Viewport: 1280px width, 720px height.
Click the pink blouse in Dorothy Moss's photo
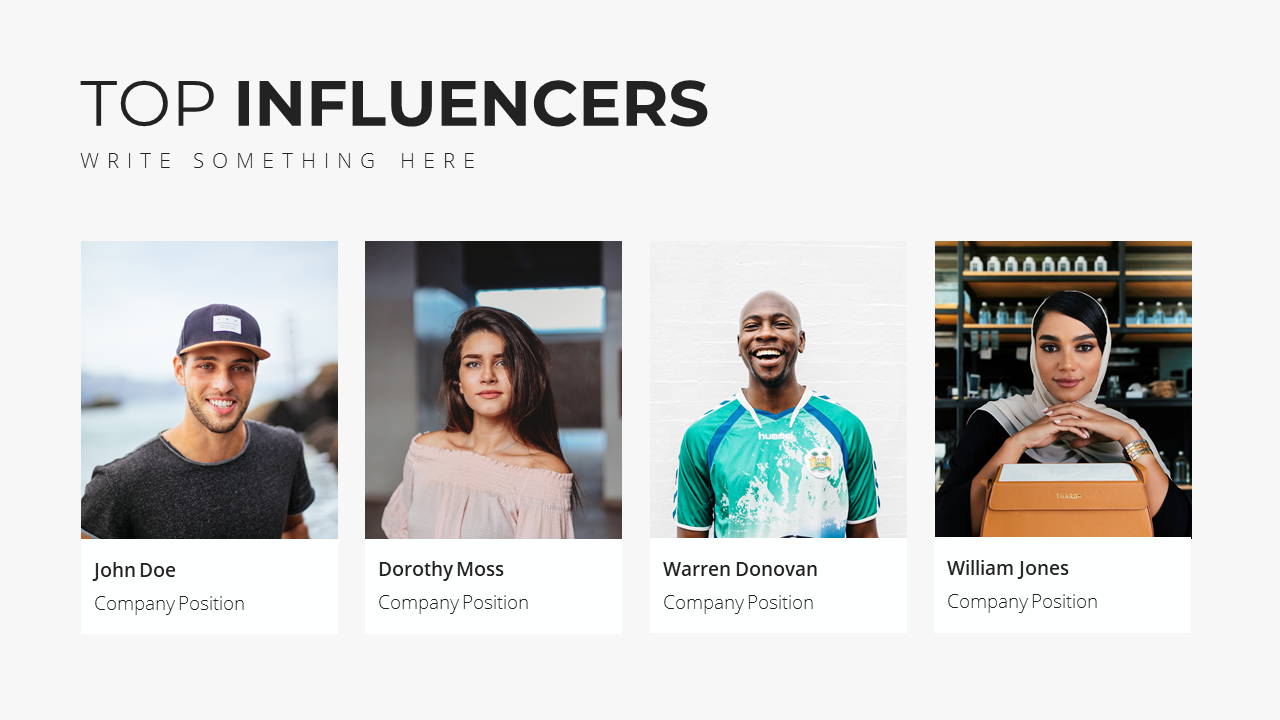click(480, 487)
